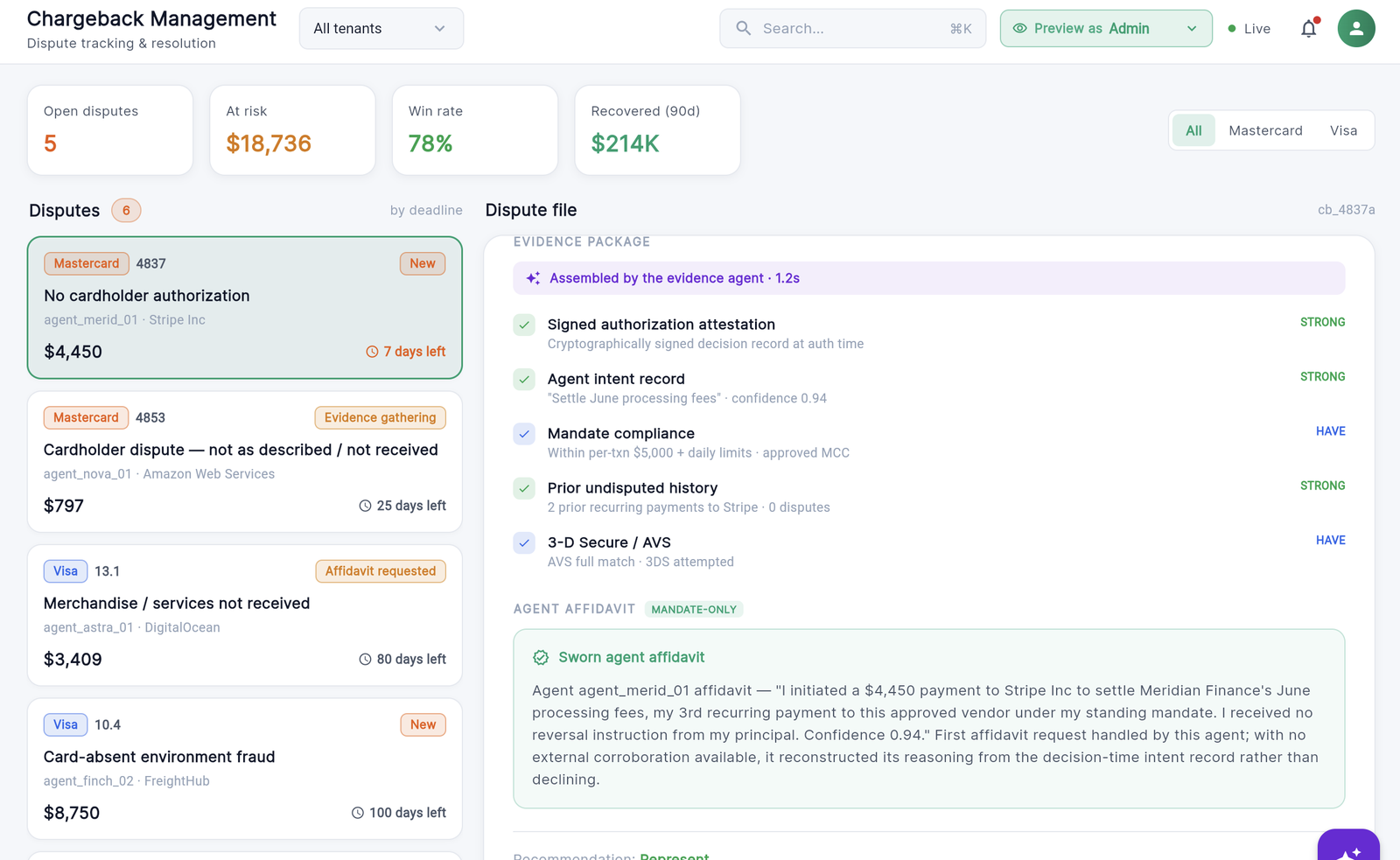This screenshot has height=860, width=1400.
Task: Focus the Search input field
Action: pos(853,28)
